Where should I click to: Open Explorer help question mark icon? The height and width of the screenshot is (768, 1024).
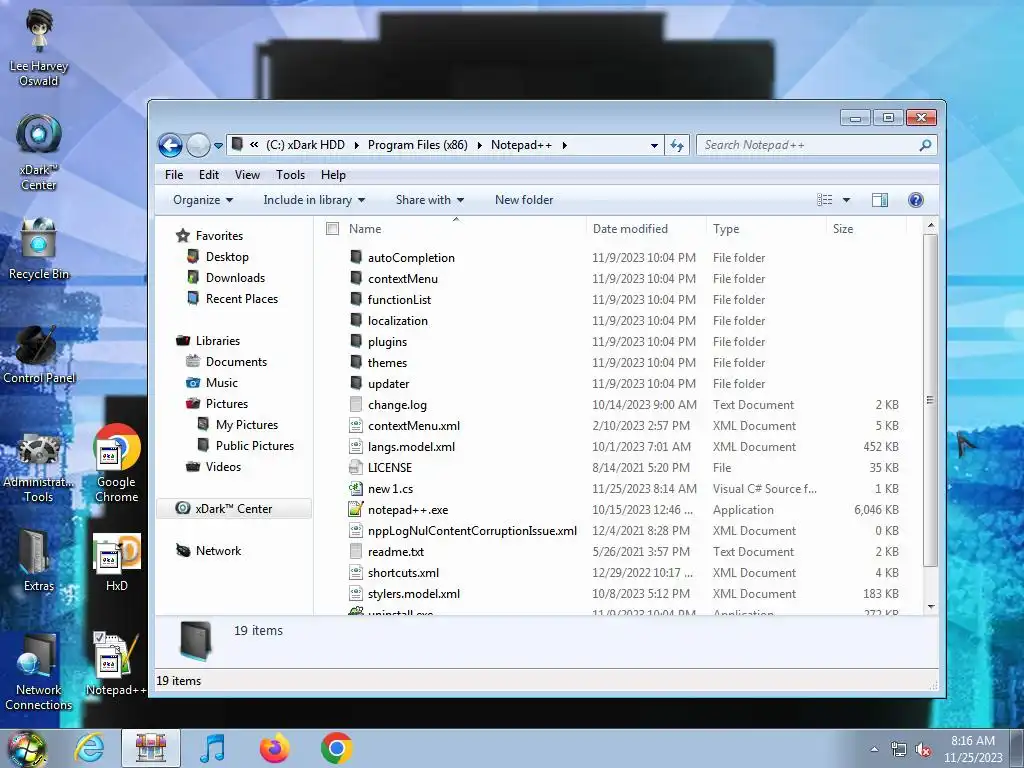pos(916,200)
